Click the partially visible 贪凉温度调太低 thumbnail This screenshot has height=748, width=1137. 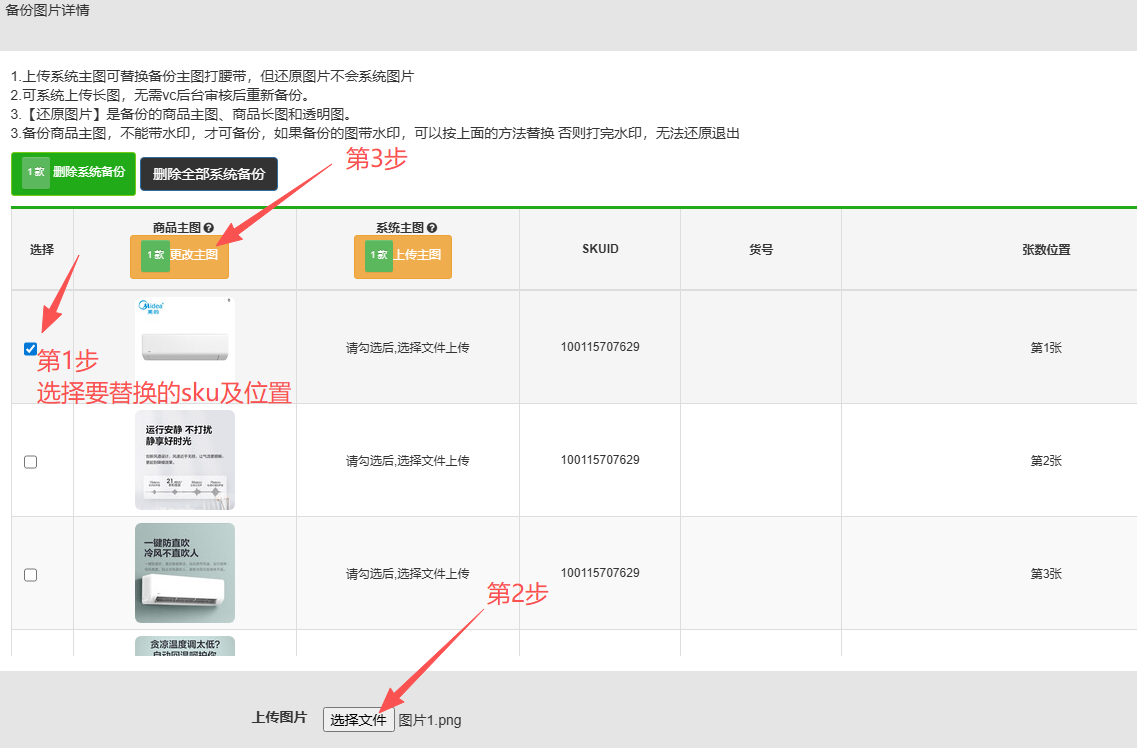click(185, 646)
